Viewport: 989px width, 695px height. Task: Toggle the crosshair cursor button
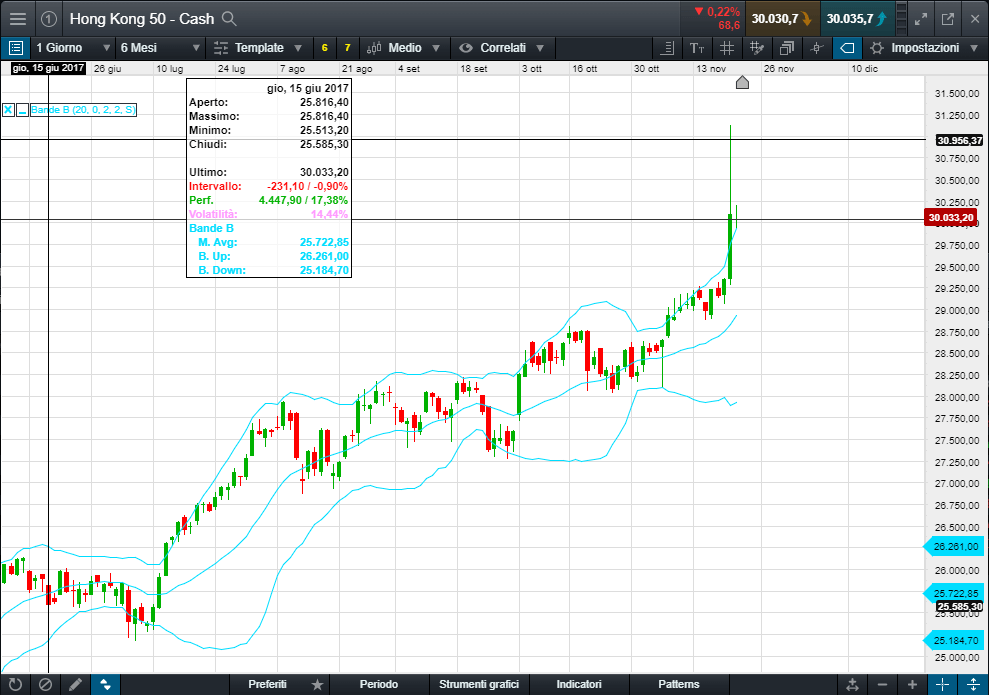pos(817,48)
